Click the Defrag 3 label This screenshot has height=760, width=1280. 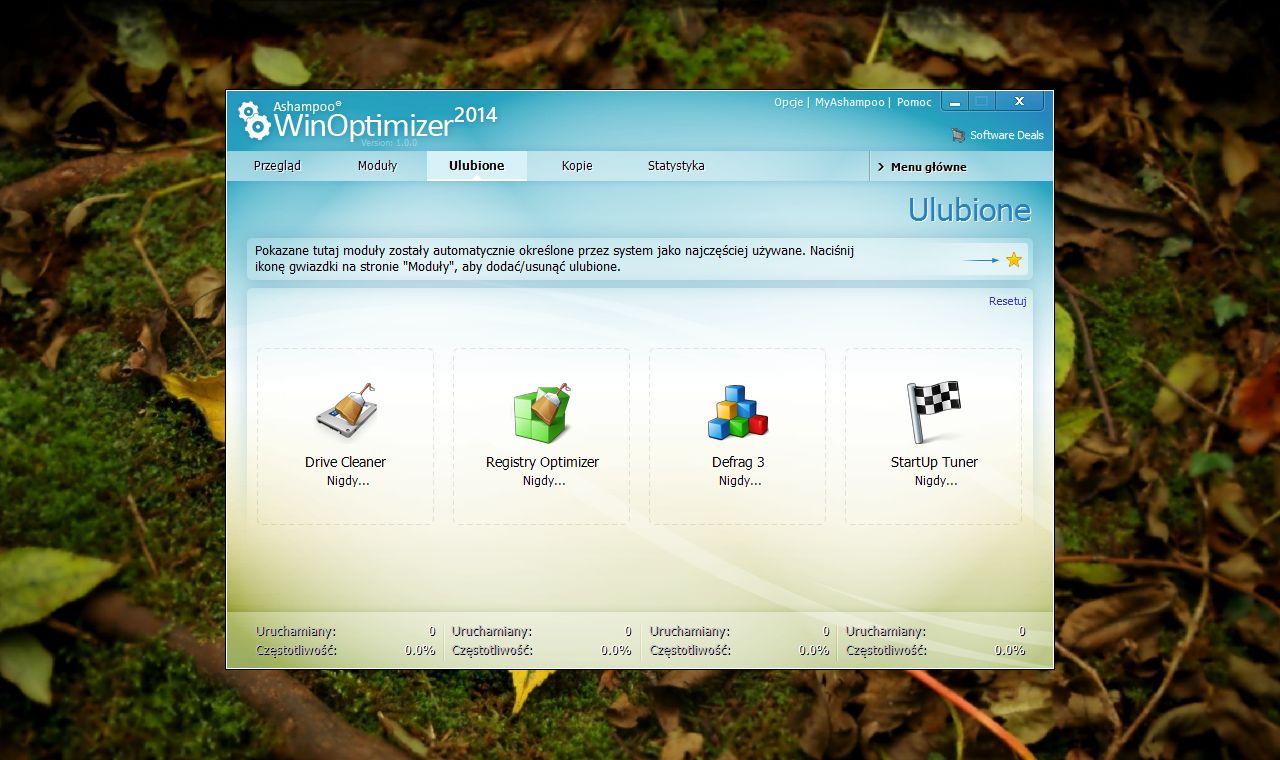pos(738,462)
